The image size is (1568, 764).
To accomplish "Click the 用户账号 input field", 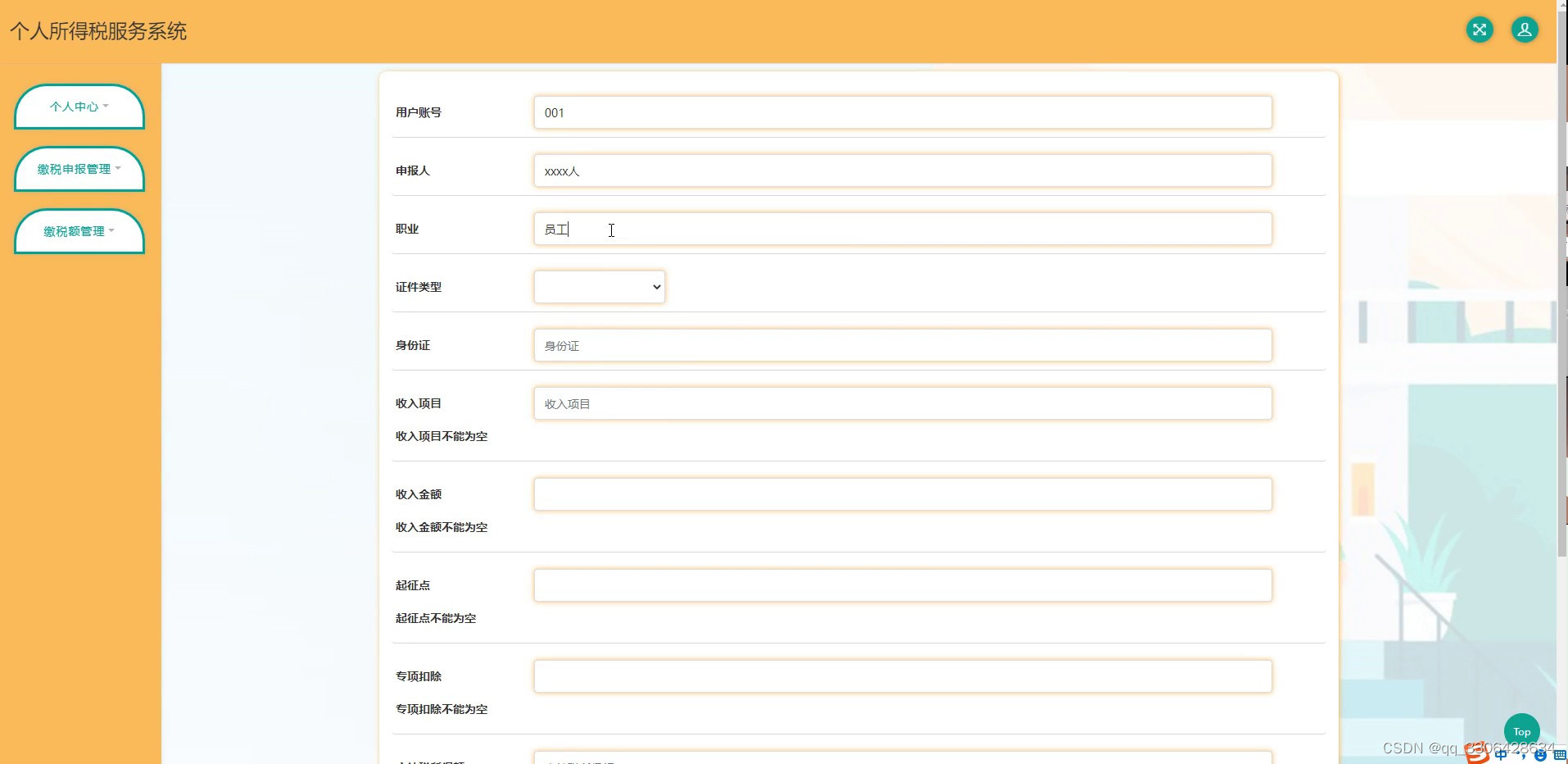I will coord(903,112).
